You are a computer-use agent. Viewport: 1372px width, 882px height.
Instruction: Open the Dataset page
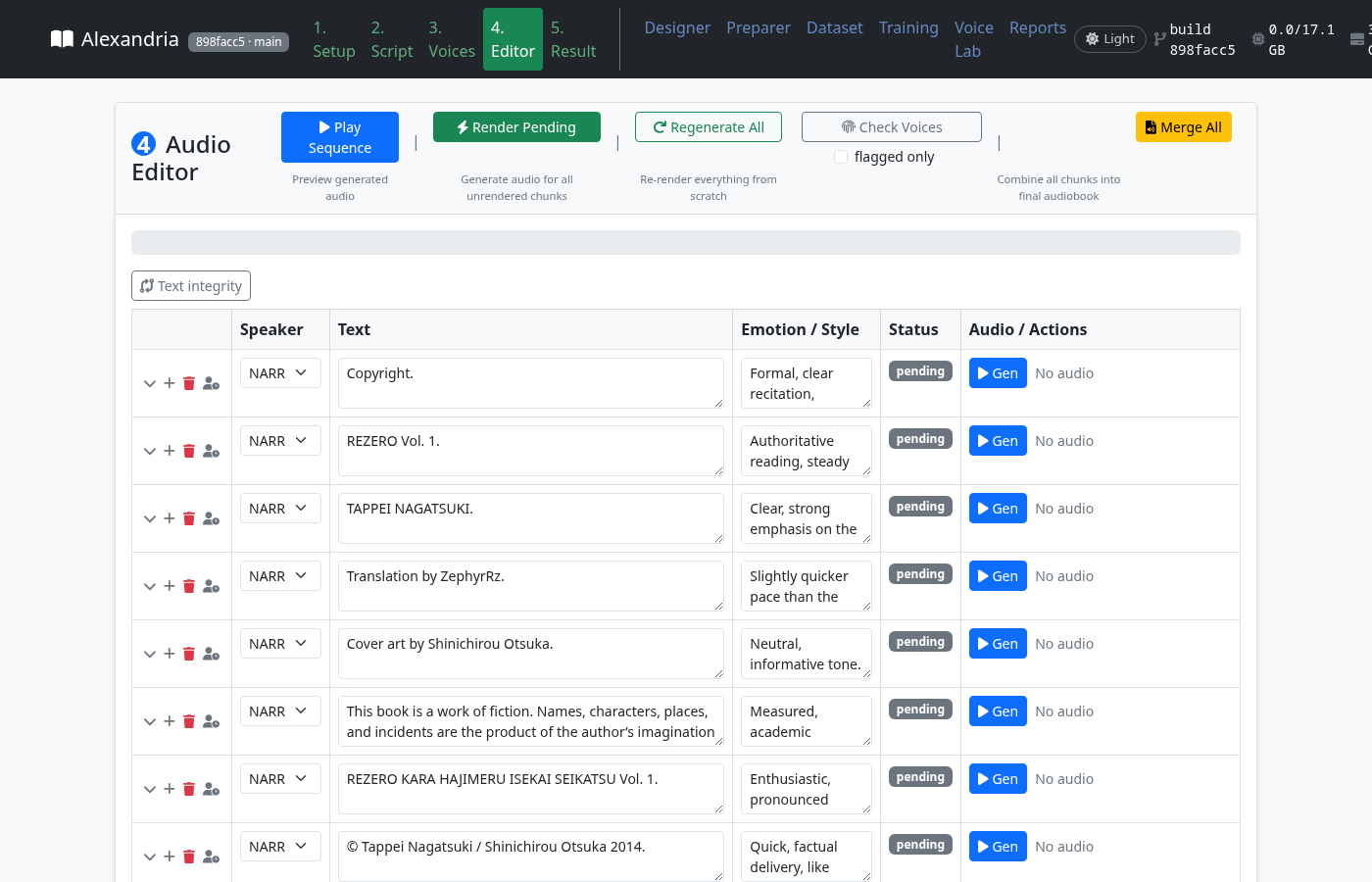pyautogui.click(x=835, y=27)
